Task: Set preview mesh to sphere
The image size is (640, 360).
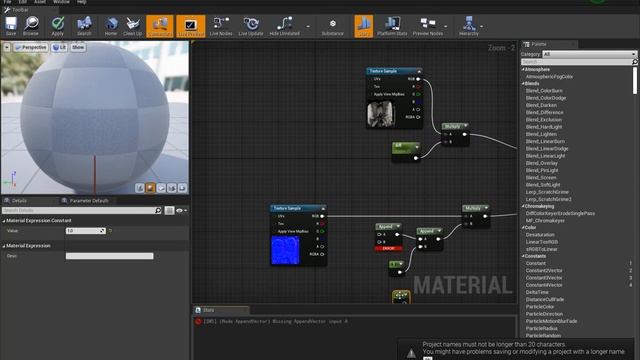Action: 150,188
